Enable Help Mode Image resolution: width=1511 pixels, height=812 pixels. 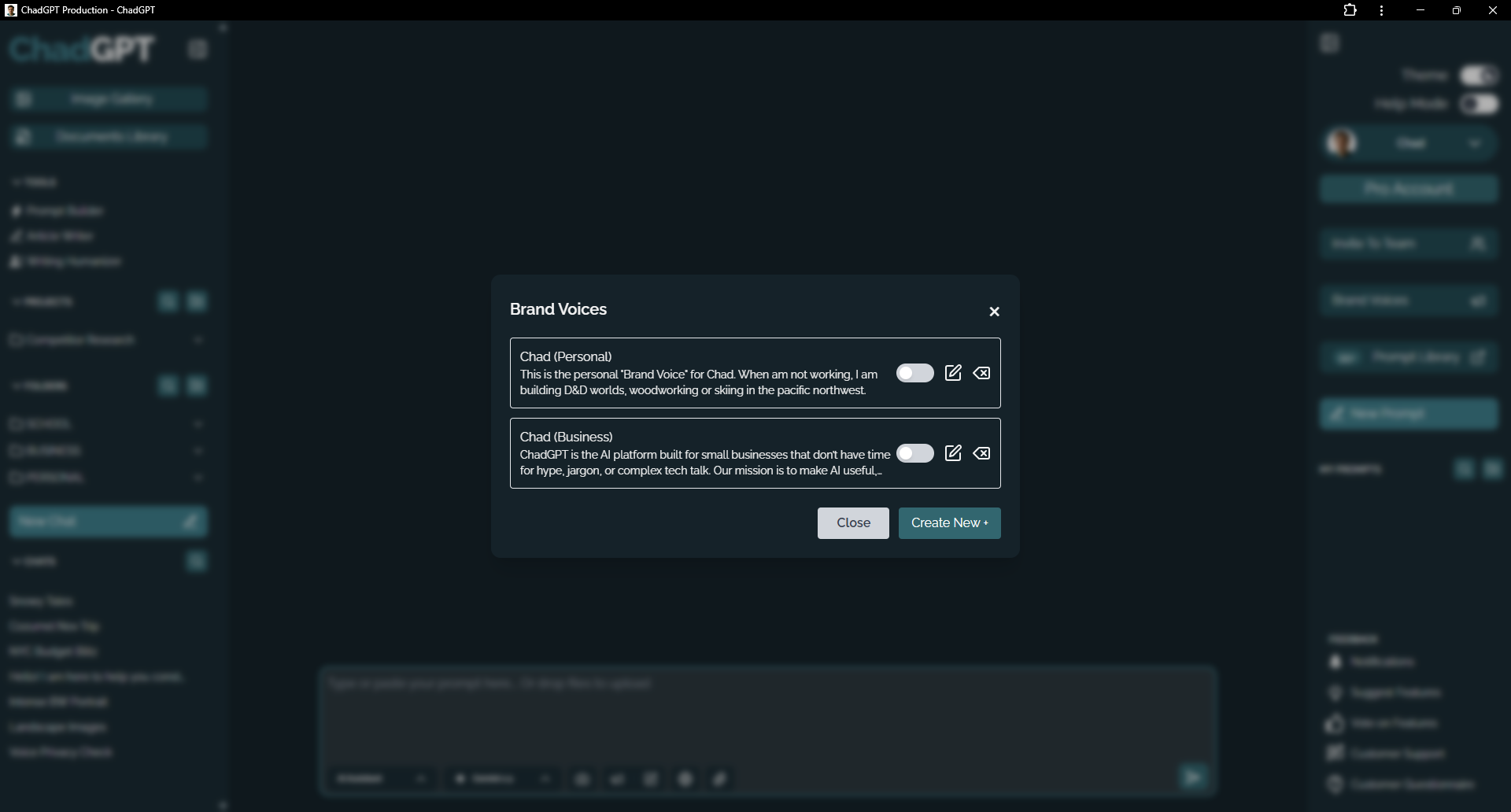point(1479,103)
